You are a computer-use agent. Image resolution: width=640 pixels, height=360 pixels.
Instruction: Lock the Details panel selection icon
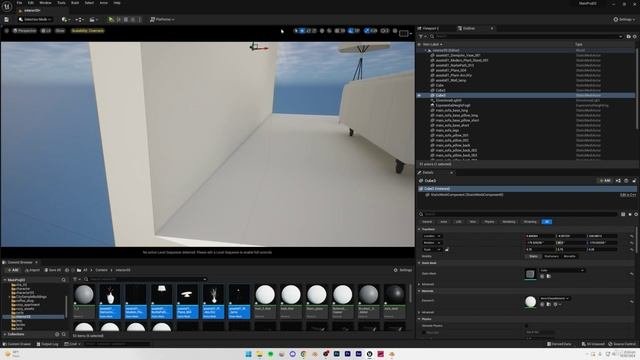point(634,180)
